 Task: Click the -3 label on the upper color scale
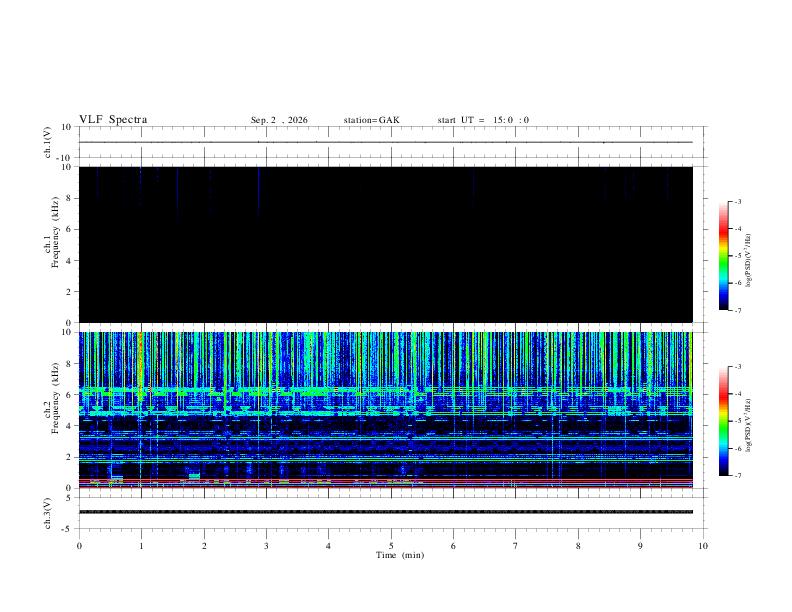tap(738, 201)
